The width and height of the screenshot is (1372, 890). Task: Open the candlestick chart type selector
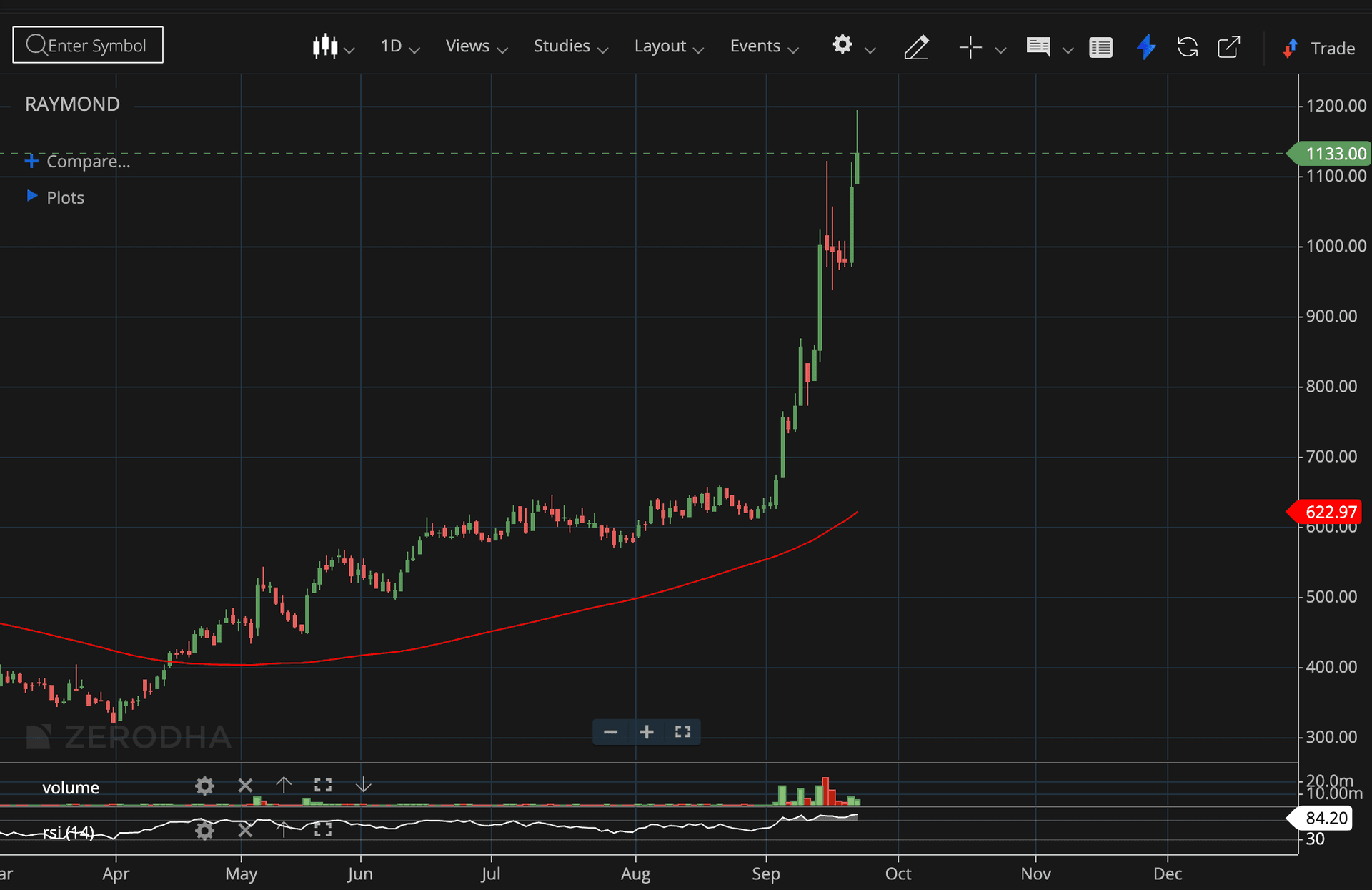[325, 46]
